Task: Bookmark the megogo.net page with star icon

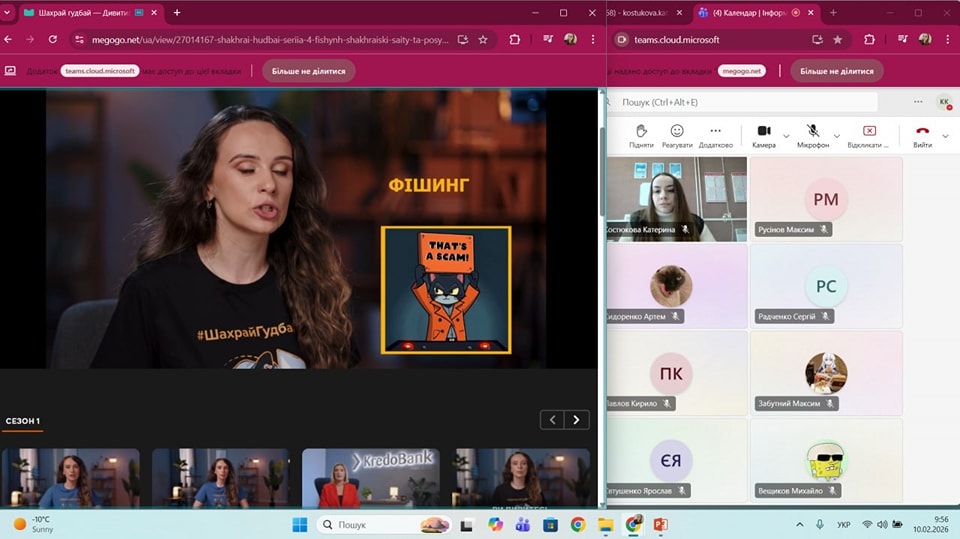Action: point(483,40)
